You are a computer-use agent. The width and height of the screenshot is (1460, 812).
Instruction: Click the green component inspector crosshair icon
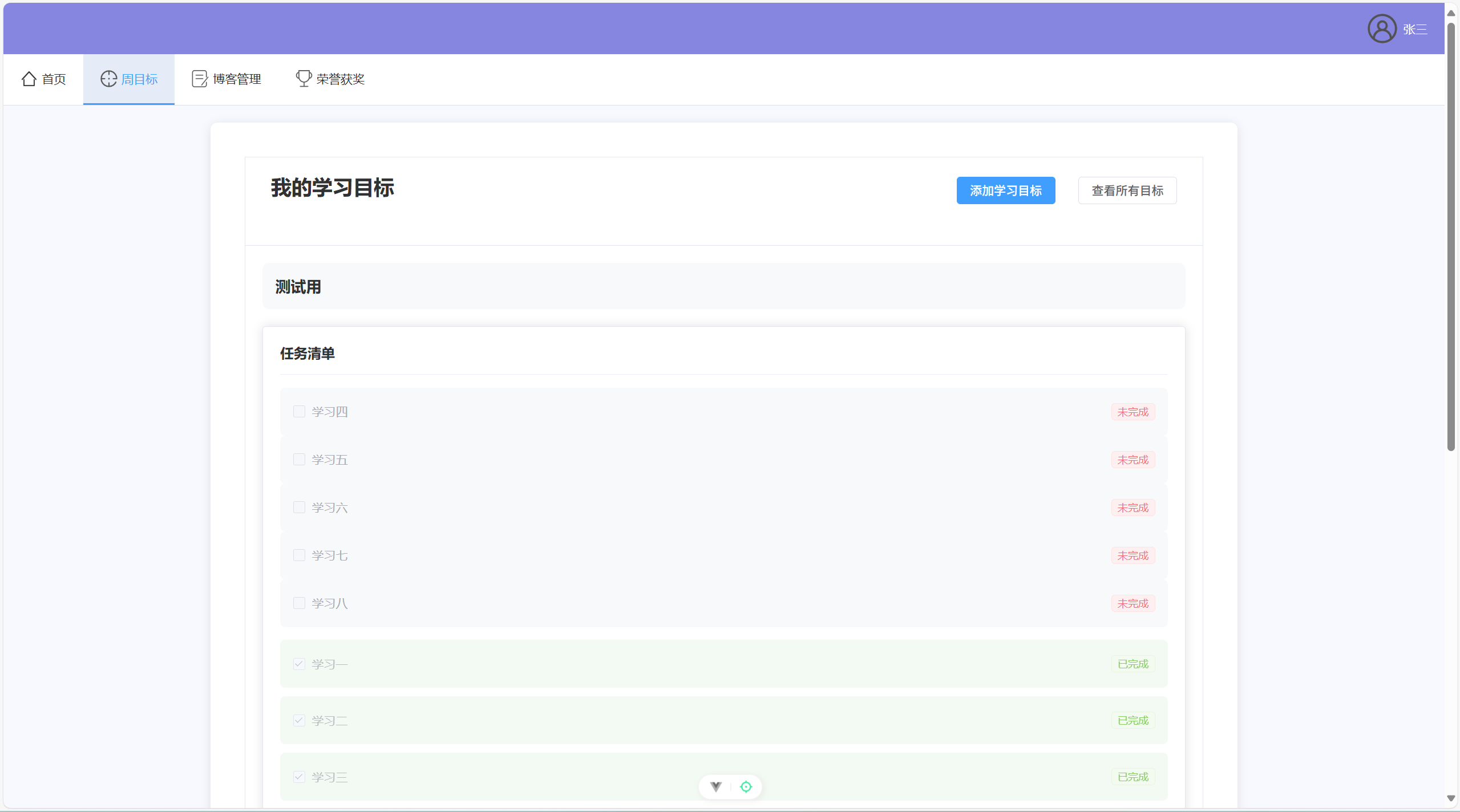(746, 786)
